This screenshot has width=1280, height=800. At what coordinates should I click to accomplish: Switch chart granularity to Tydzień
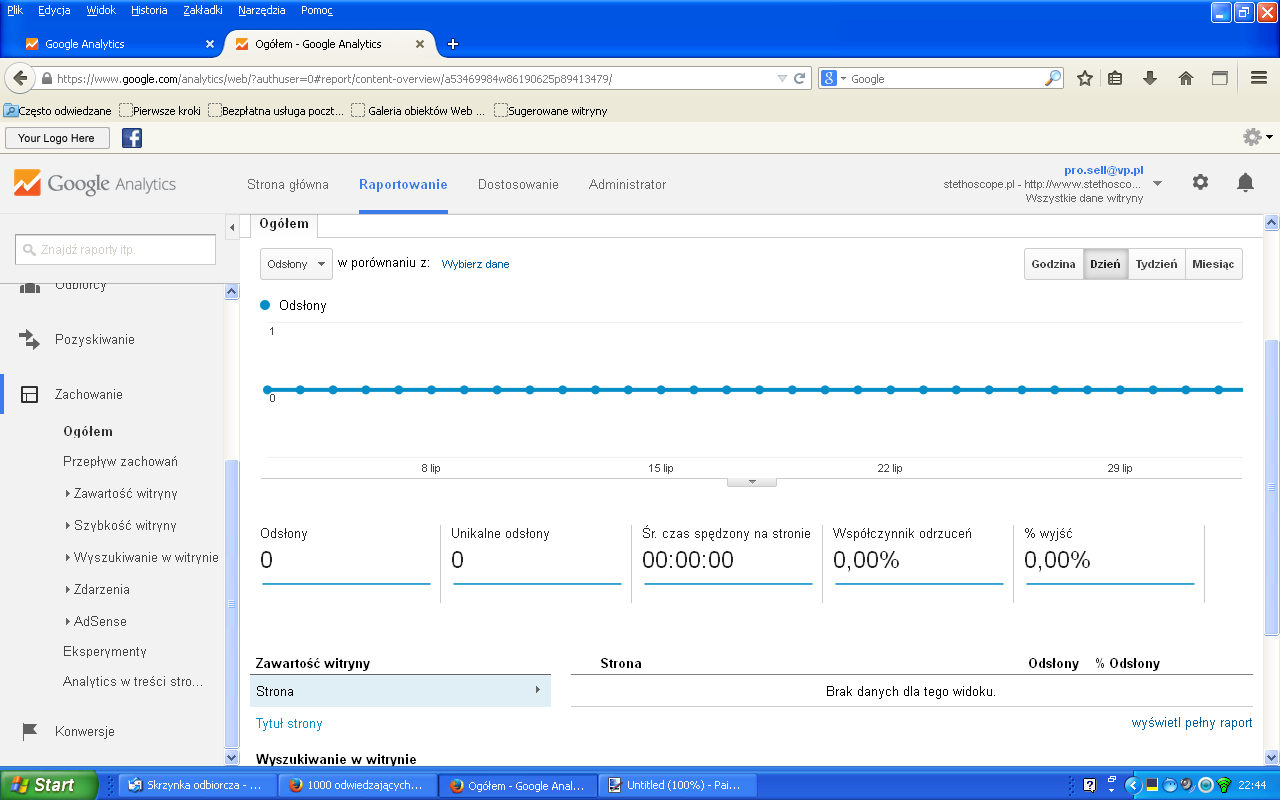click(x=1157, y=264)
